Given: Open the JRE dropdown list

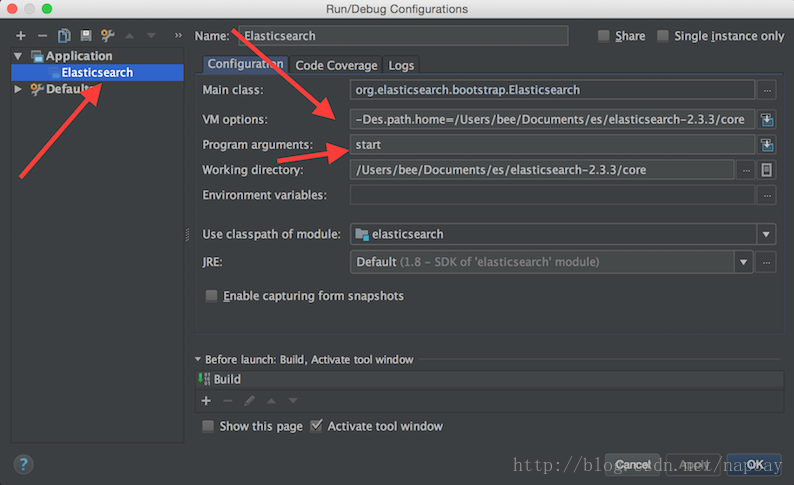Looking at the screenshot, I should point(743,262).
